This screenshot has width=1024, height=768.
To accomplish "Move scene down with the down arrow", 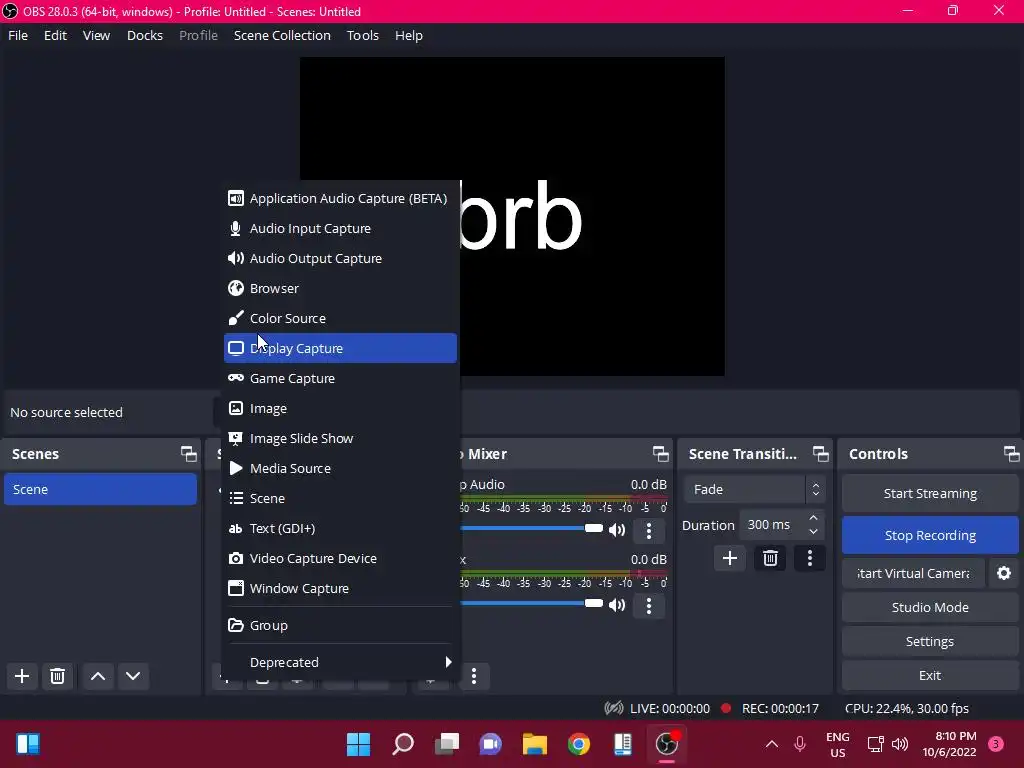I will click(133, 676).
